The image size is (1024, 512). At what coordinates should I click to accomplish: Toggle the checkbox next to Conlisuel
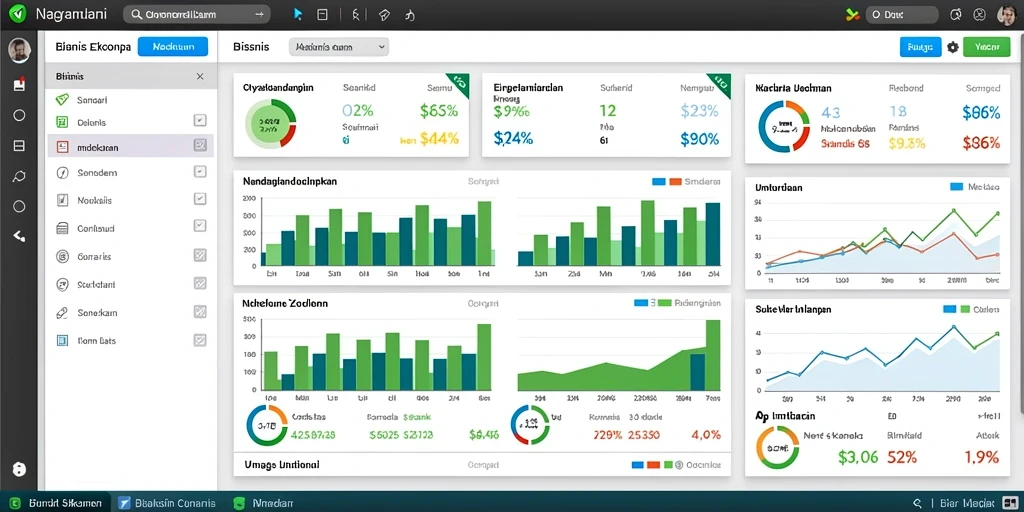(200, 226)
